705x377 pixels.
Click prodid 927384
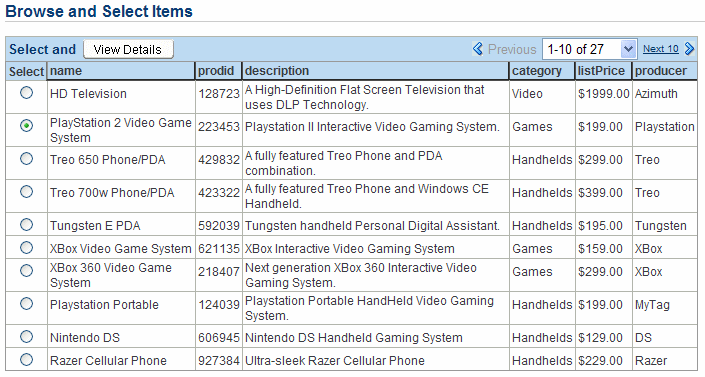click(219, 361)
